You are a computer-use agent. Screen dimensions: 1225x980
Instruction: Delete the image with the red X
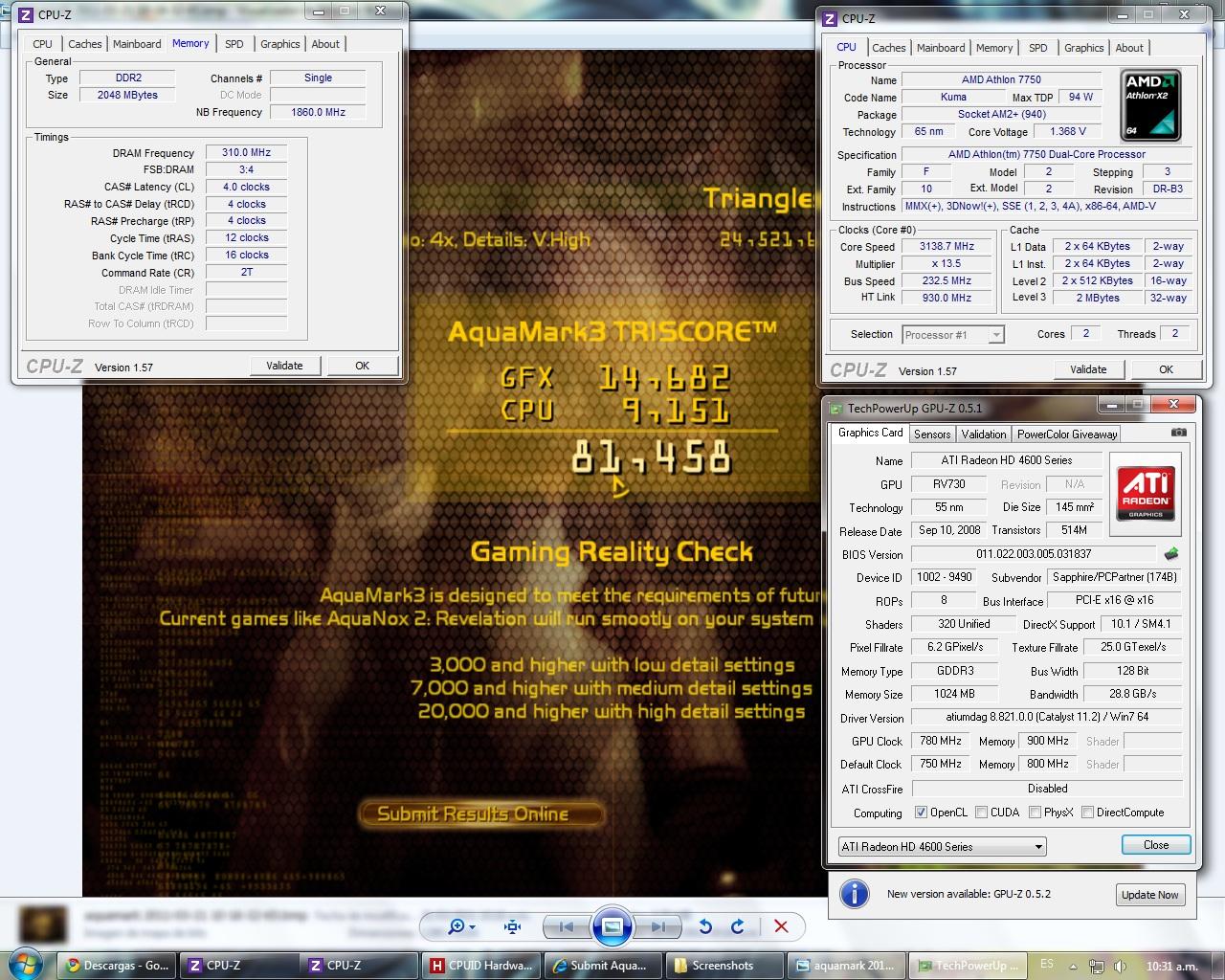pyautogui.click(x=781, y=926)
